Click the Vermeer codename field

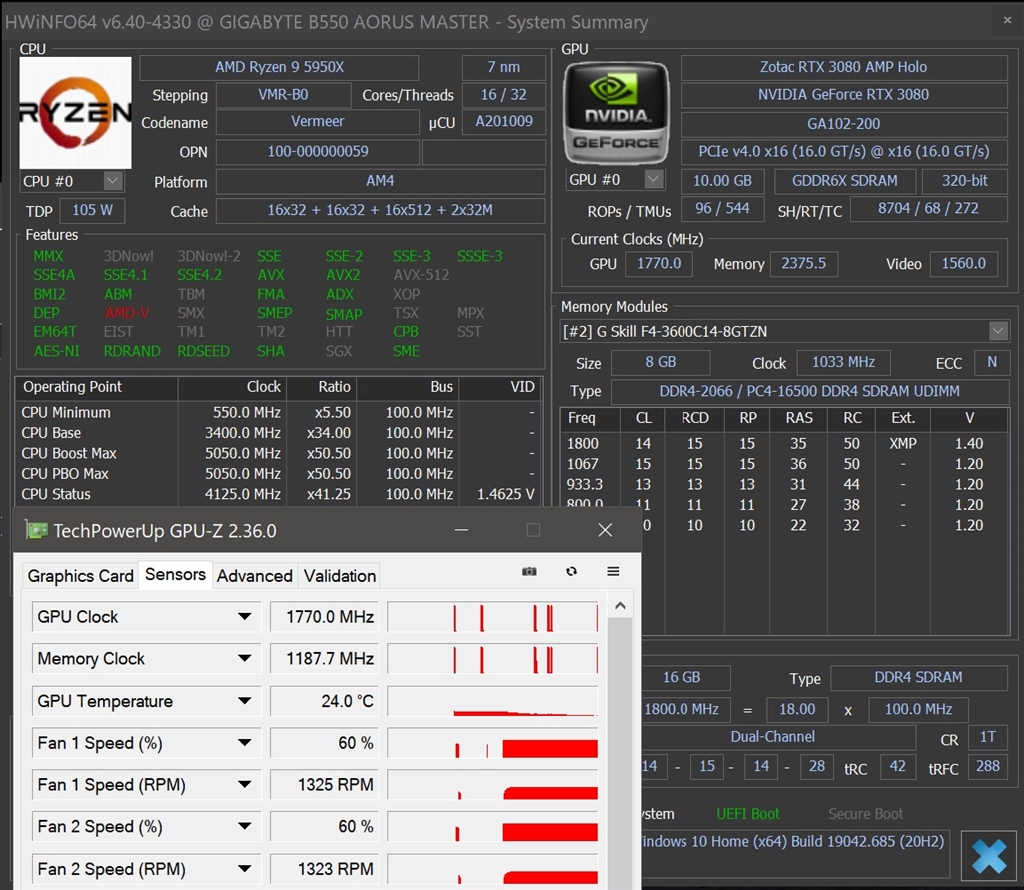[317, 121]
